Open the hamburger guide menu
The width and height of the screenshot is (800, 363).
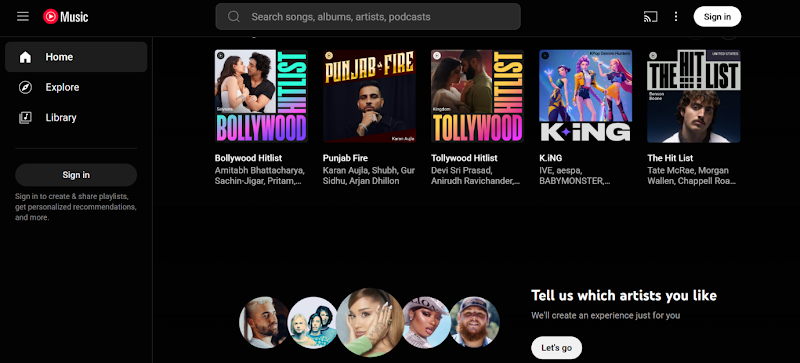(x=23, y=17)
